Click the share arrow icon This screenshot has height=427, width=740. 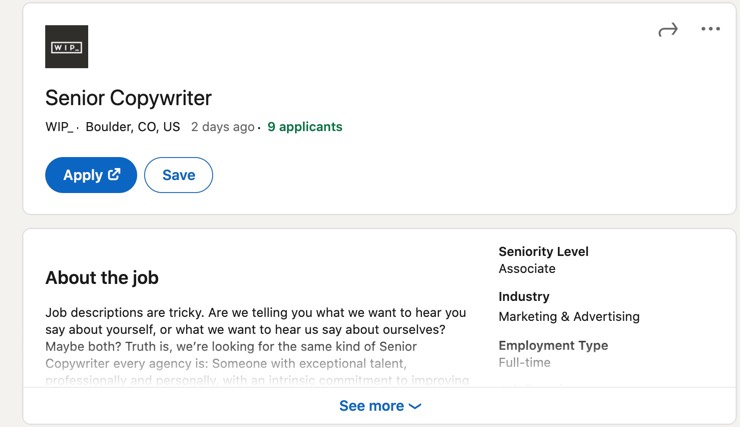(668, 30)
